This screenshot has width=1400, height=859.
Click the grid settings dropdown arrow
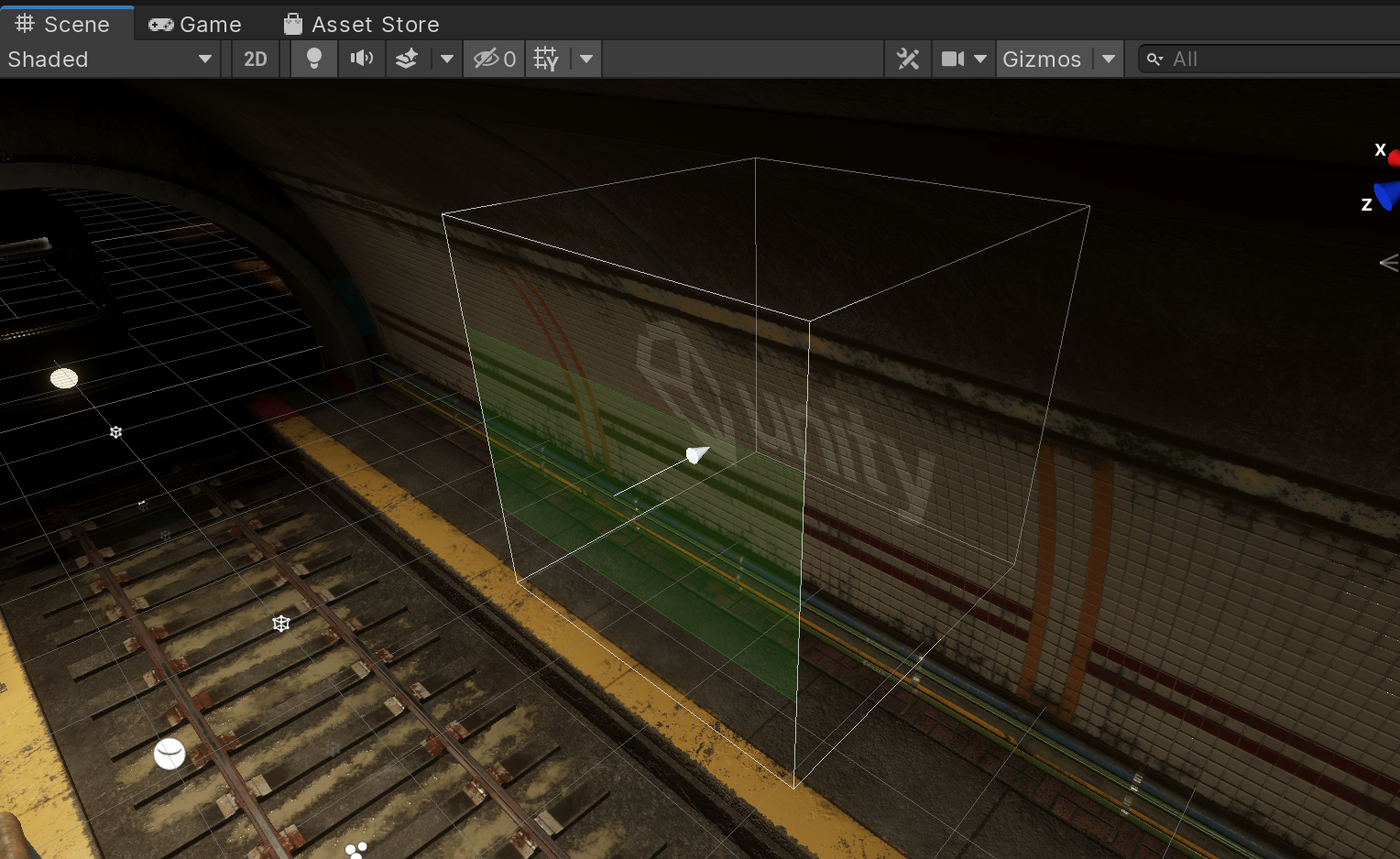click(x=586, y=59)
